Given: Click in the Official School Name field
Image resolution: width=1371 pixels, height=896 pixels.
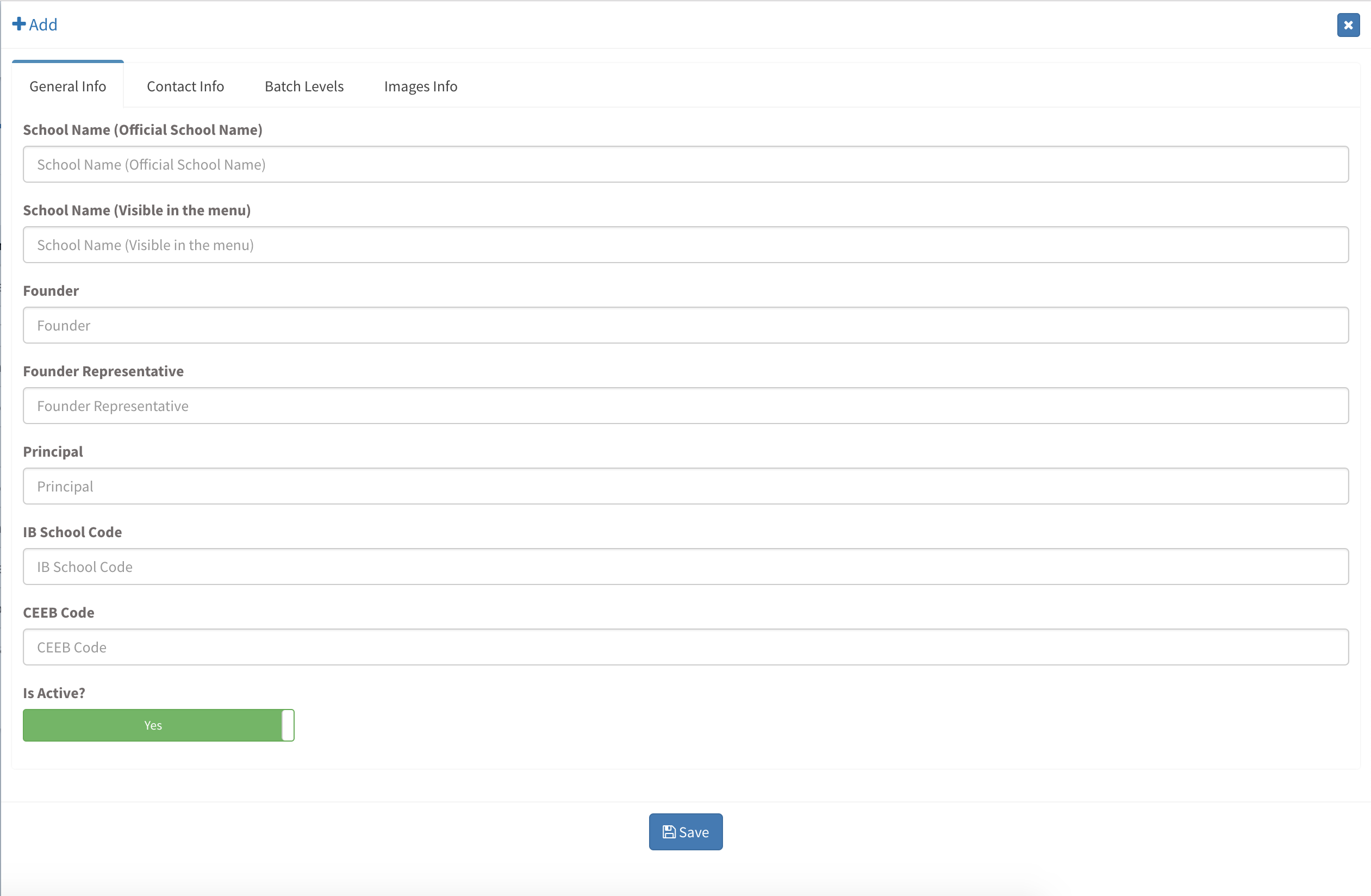Looking at the screenshot, I should click(x=685, y=165).
